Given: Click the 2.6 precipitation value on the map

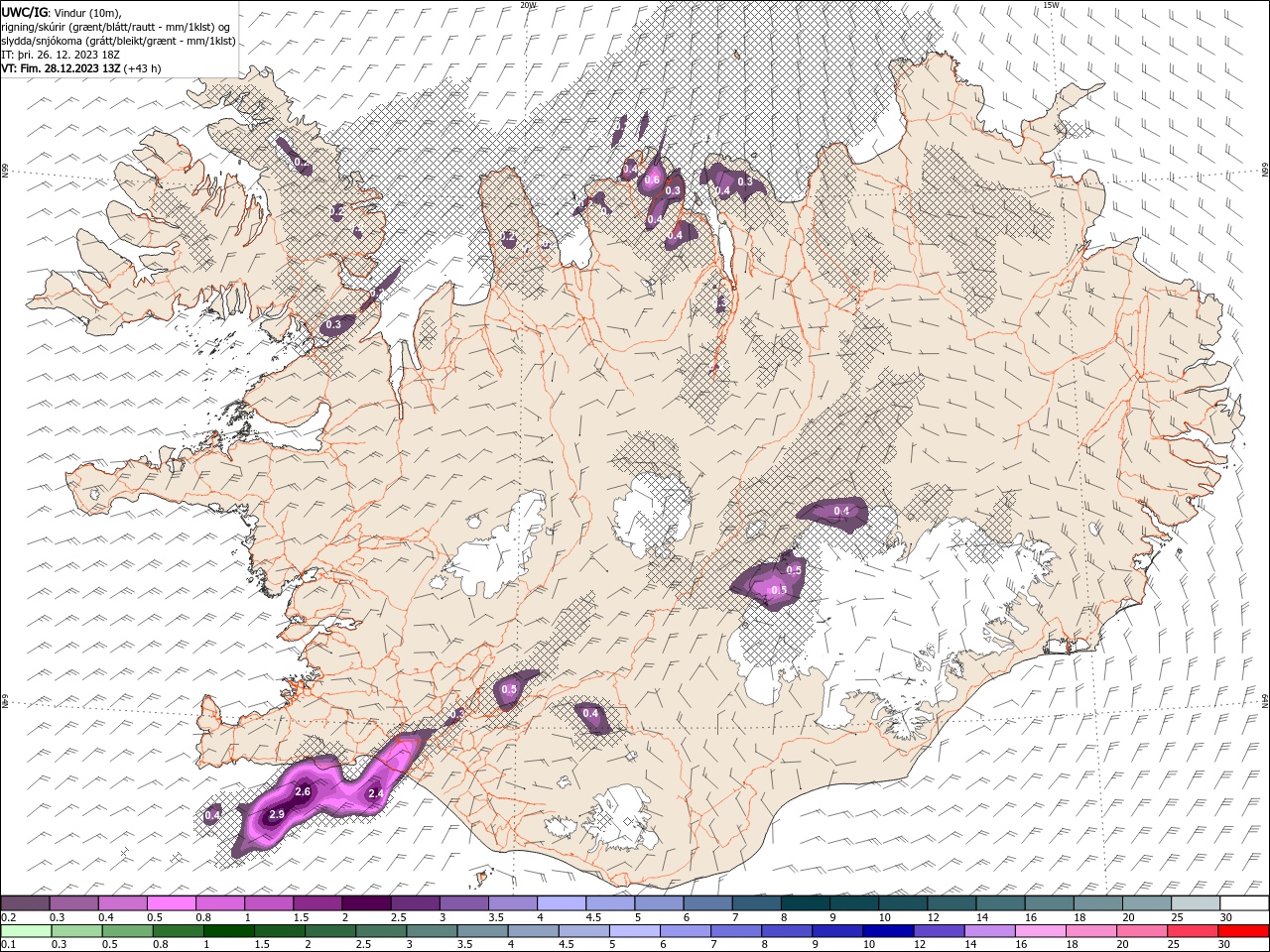Looking at the screenshot, I should [x=303, y=791].
